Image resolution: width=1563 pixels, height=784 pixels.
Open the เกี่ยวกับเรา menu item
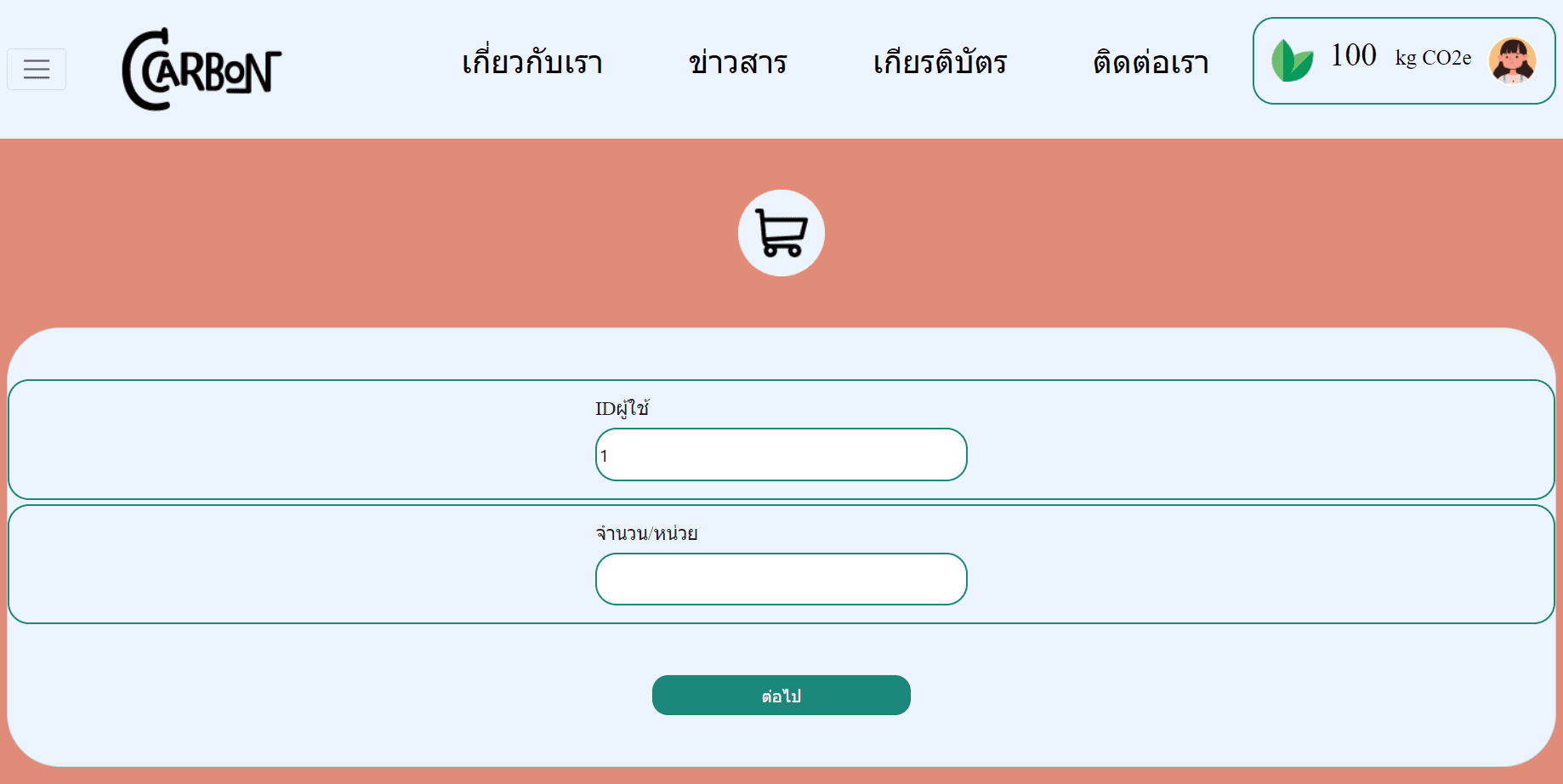coord(532,62)
